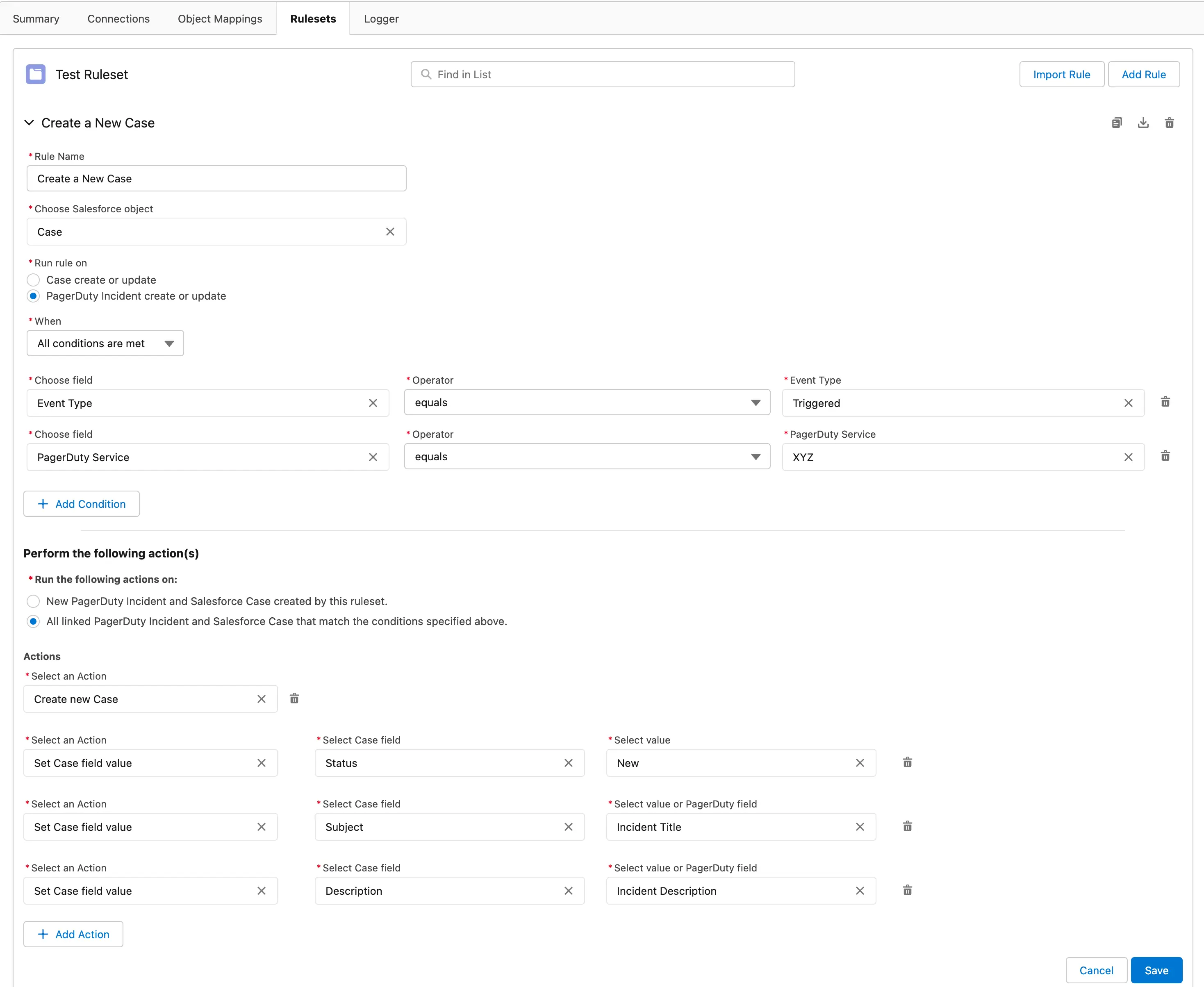Remove the Create new Case action

click(x=294, y=698)
